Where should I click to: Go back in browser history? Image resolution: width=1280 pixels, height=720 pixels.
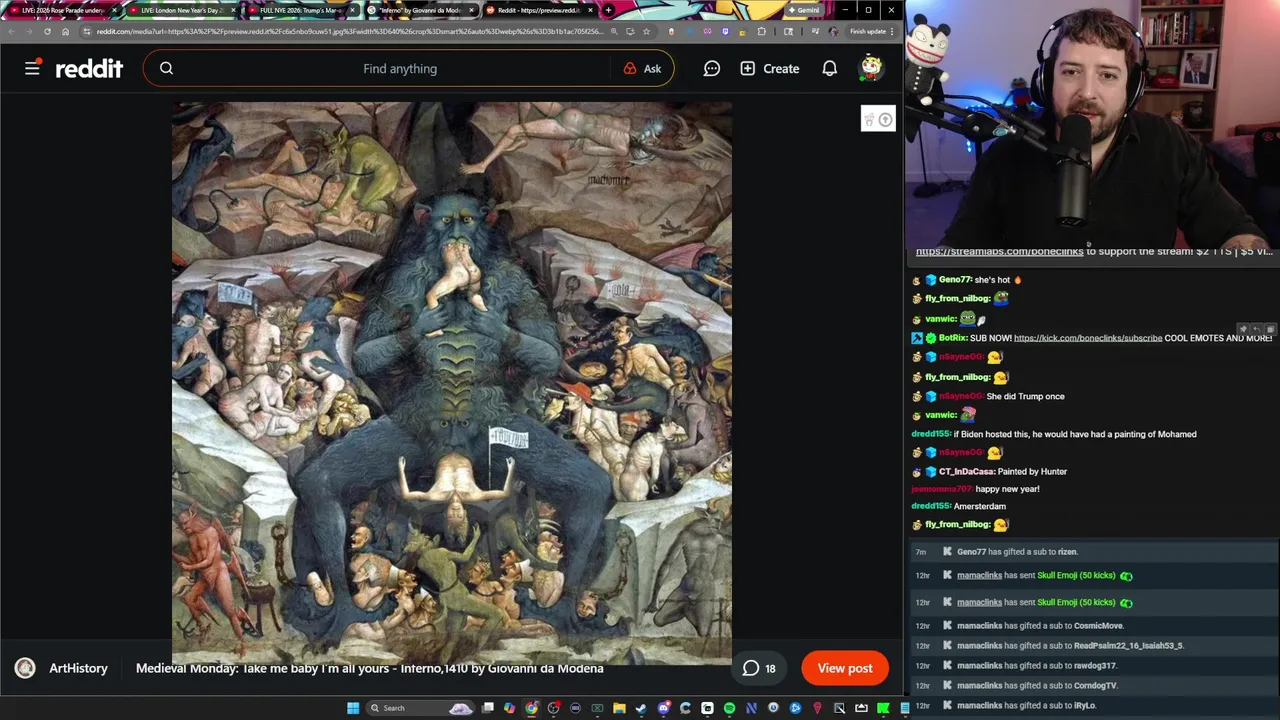coord(11,31)
